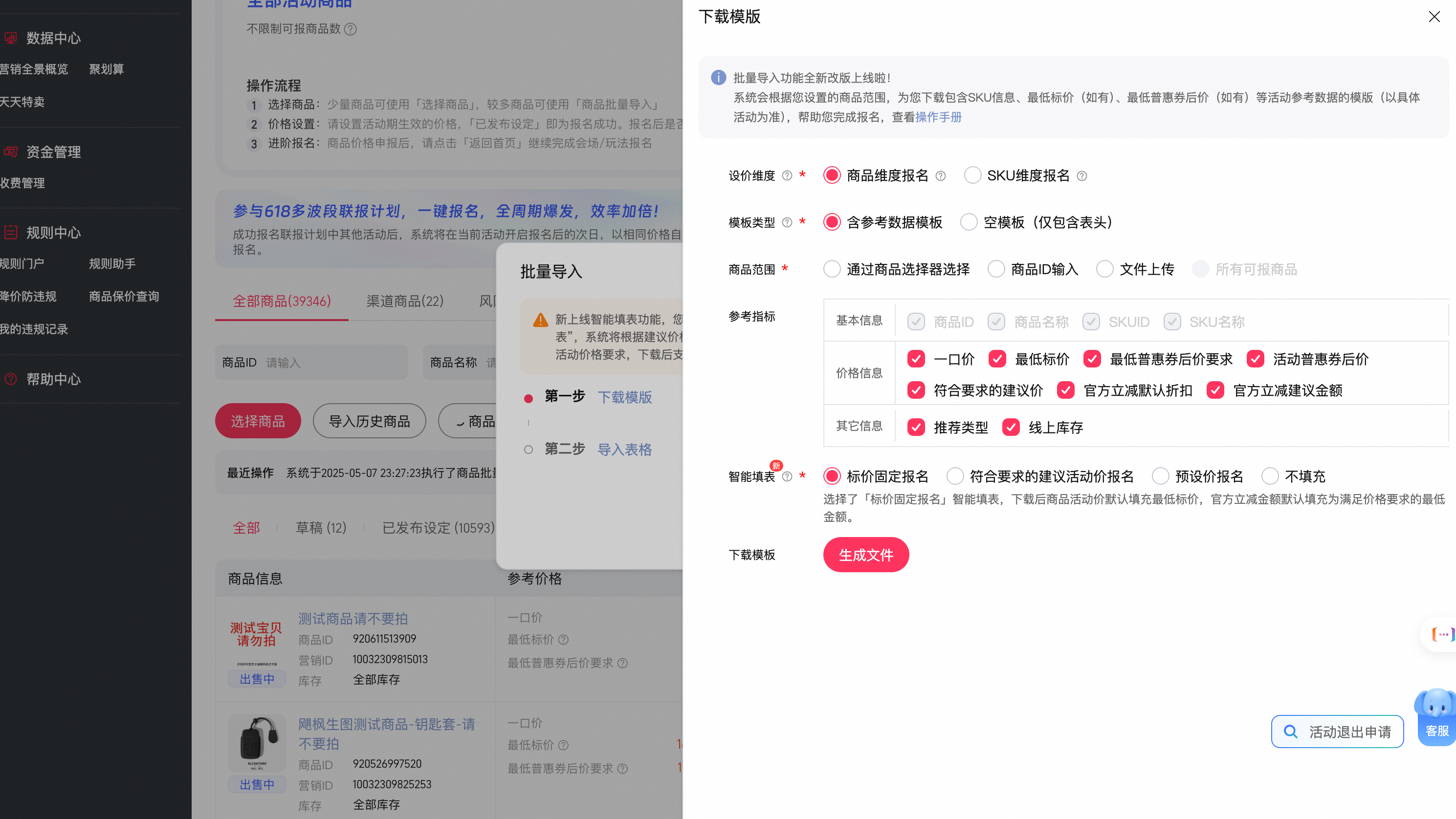Uncheck the 一口价 checkbox

tap(916, 359)
